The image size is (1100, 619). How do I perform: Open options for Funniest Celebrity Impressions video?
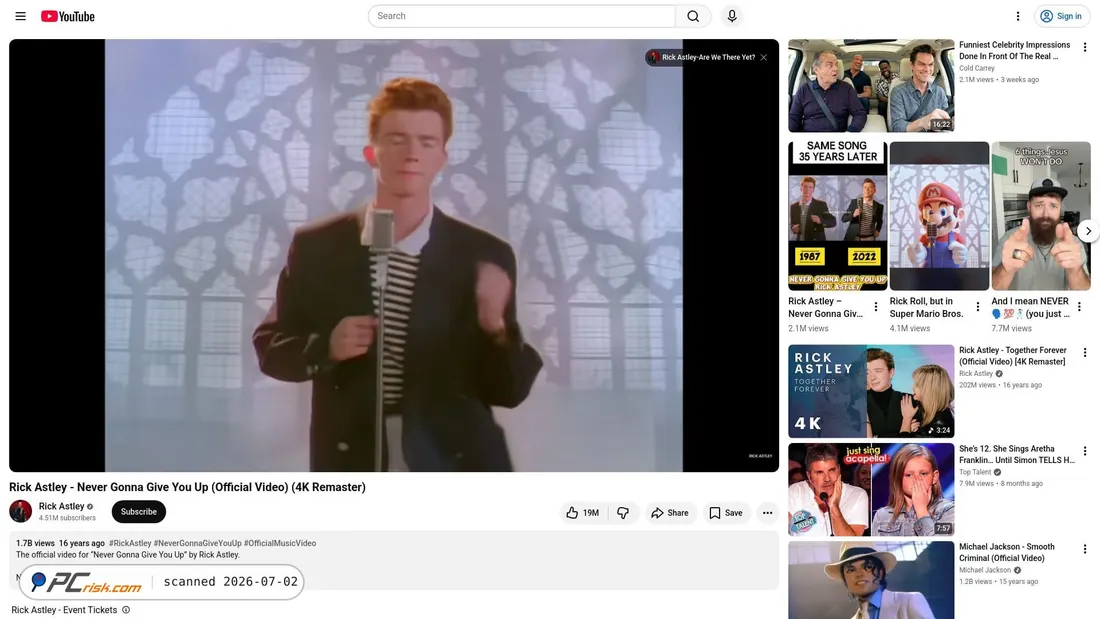coord(1085,48)
